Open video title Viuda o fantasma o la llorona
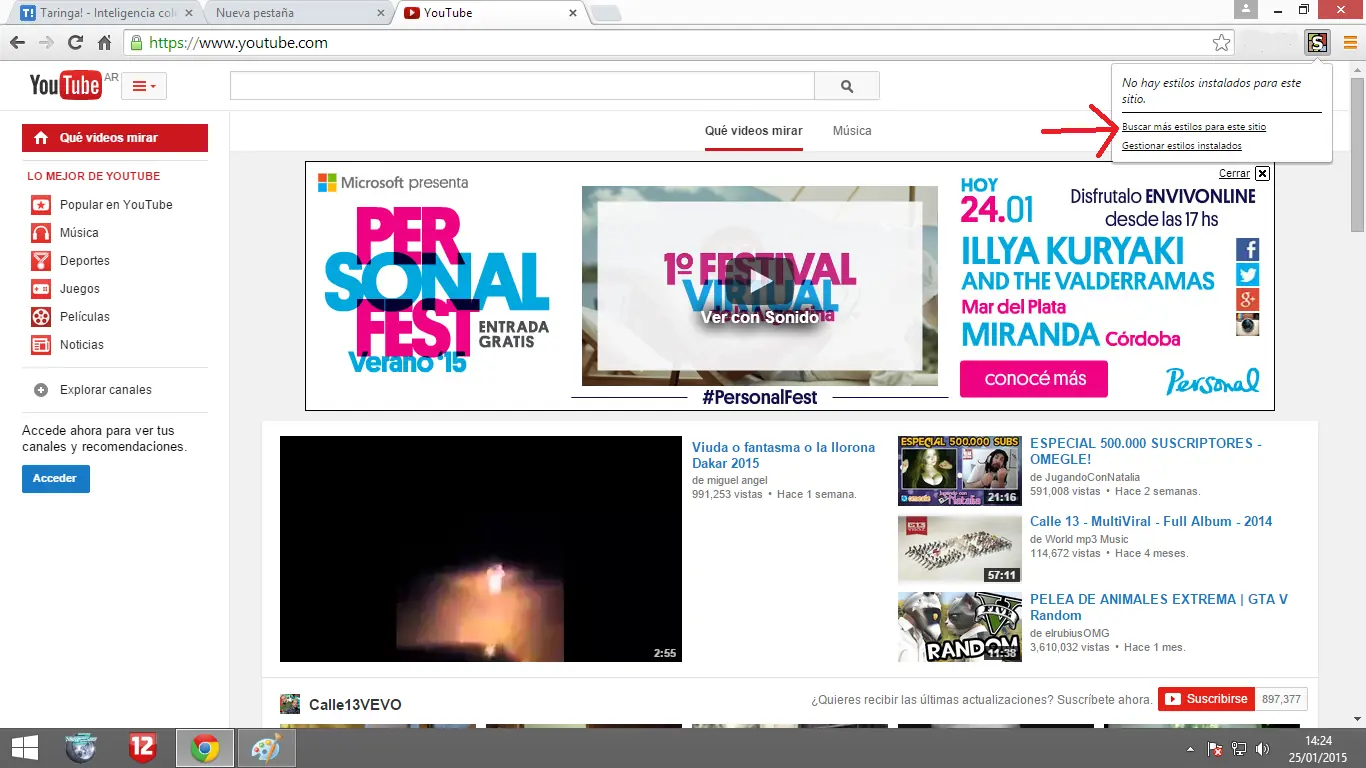1366x768 pixels. [783, 455]
